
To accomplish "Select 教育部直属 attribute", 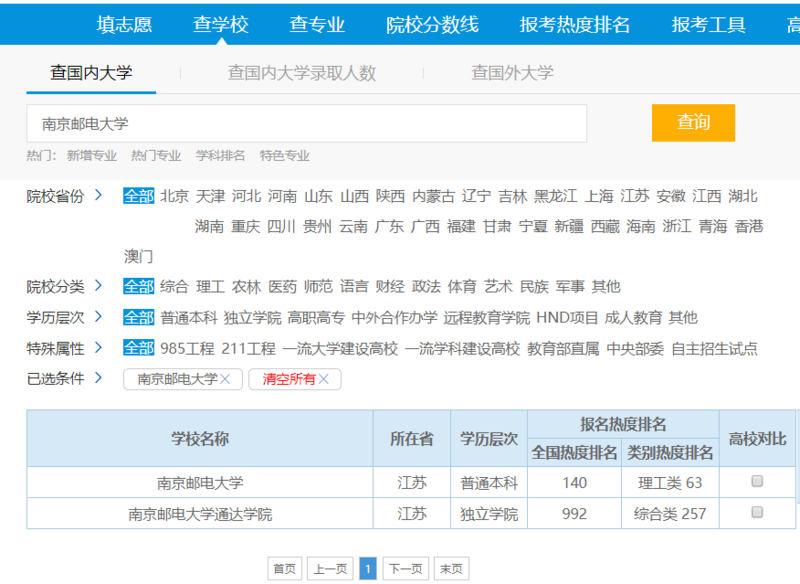I will (x=563, y=349).
